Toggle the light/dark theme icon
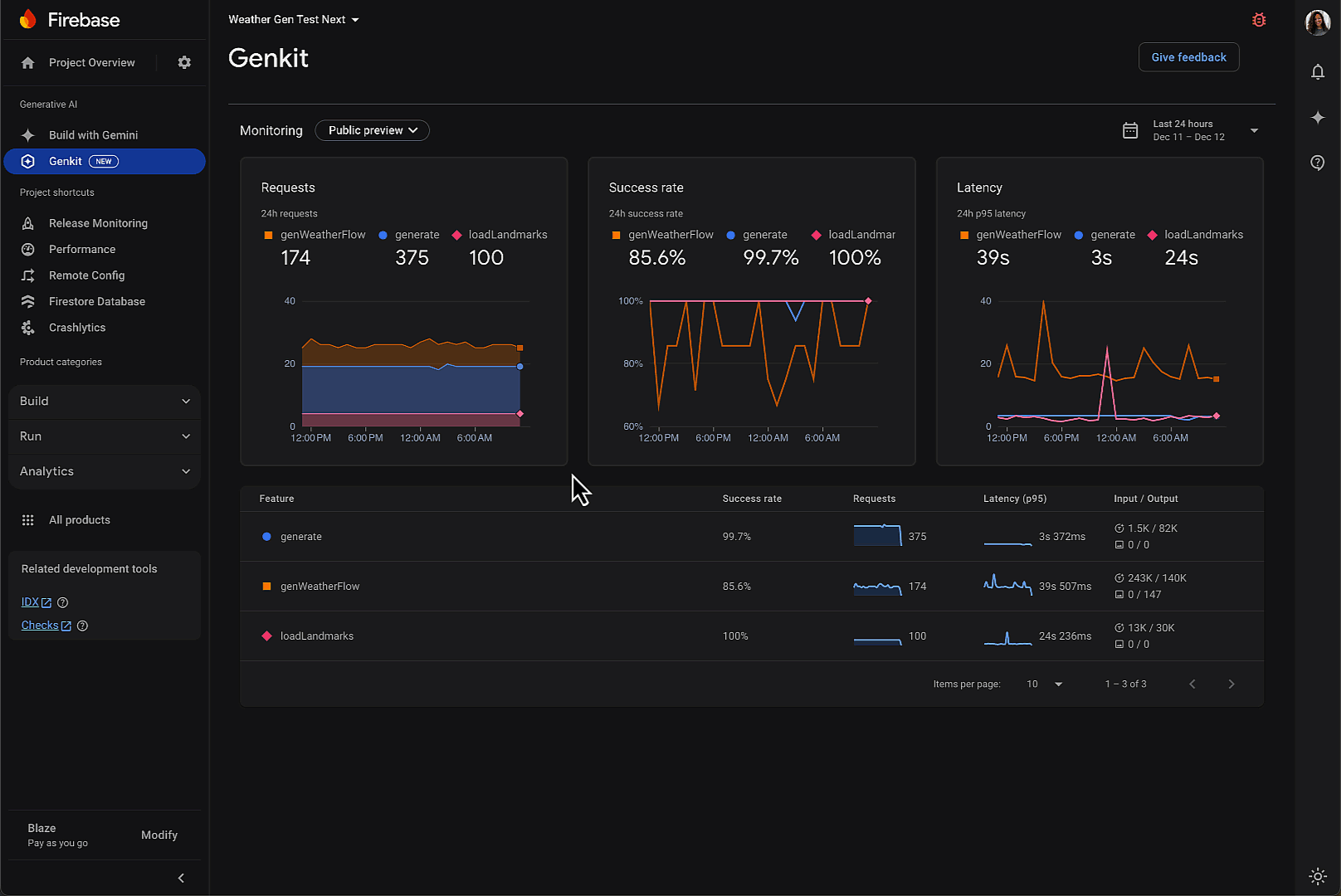This screenshot has height=896, width=1341. click(1318, 876)
